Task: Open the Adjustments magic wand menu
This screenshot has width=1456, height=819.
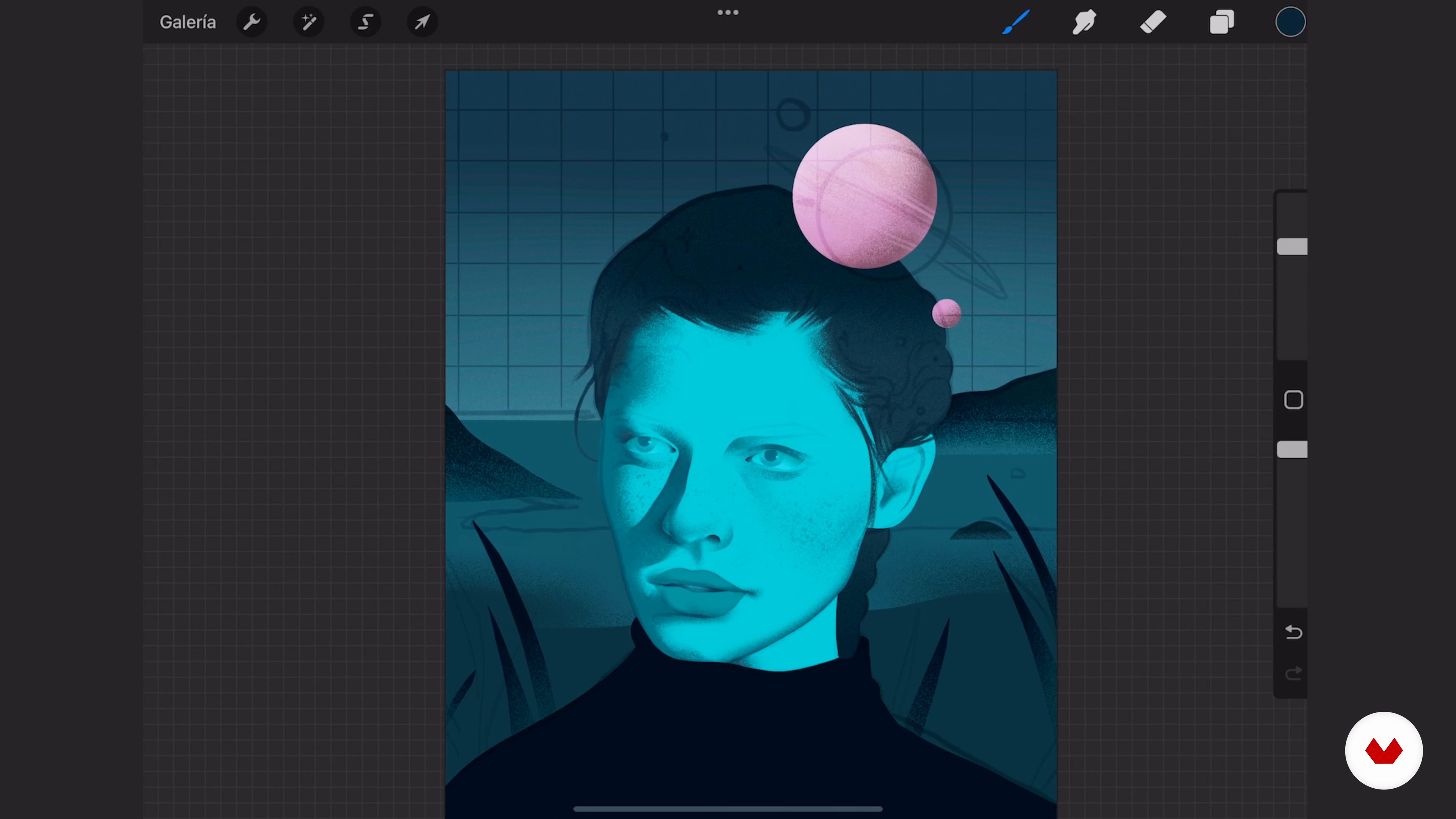Action: tap(309, 22)
